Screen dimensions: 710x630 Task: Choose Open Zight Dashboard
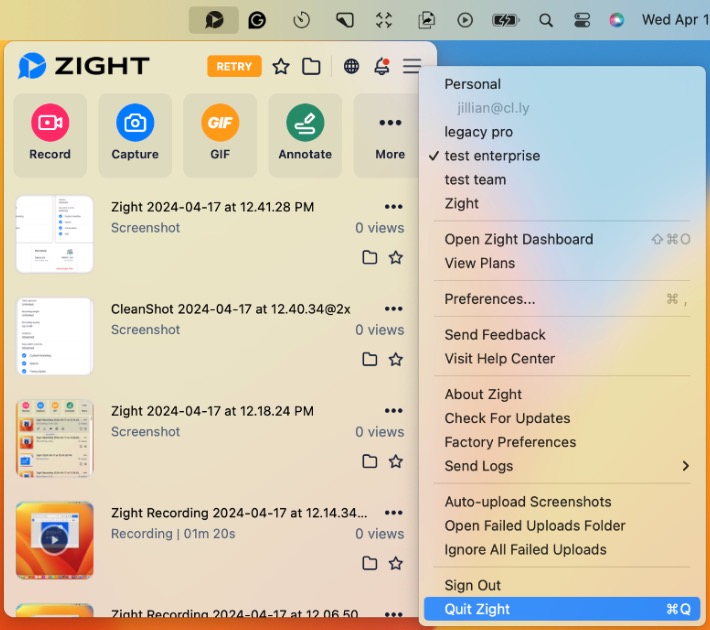[562, 239]
